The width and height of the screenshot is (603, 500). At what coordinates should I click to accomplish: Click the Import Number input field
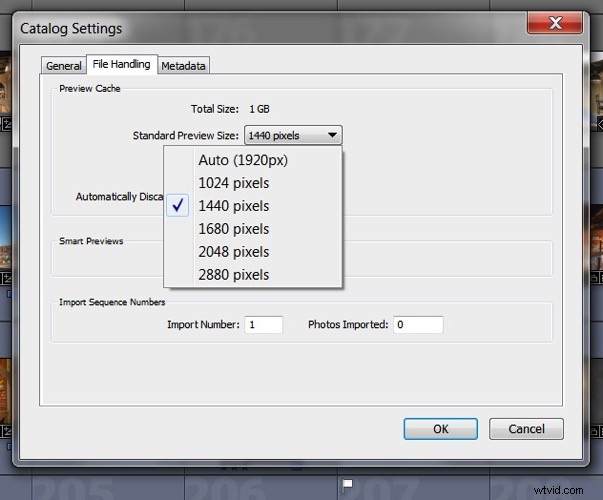click(x=264, y=324)
